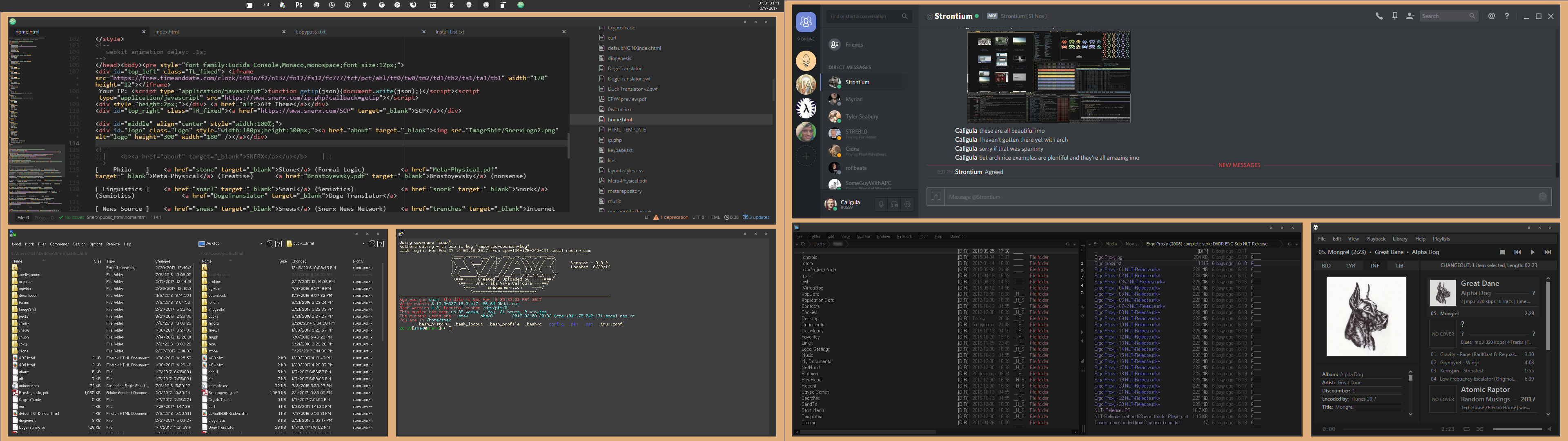Click the Great Dane album thumbnail in playlist
The width and height of the screenshot is (1568, 441).
1443,293
